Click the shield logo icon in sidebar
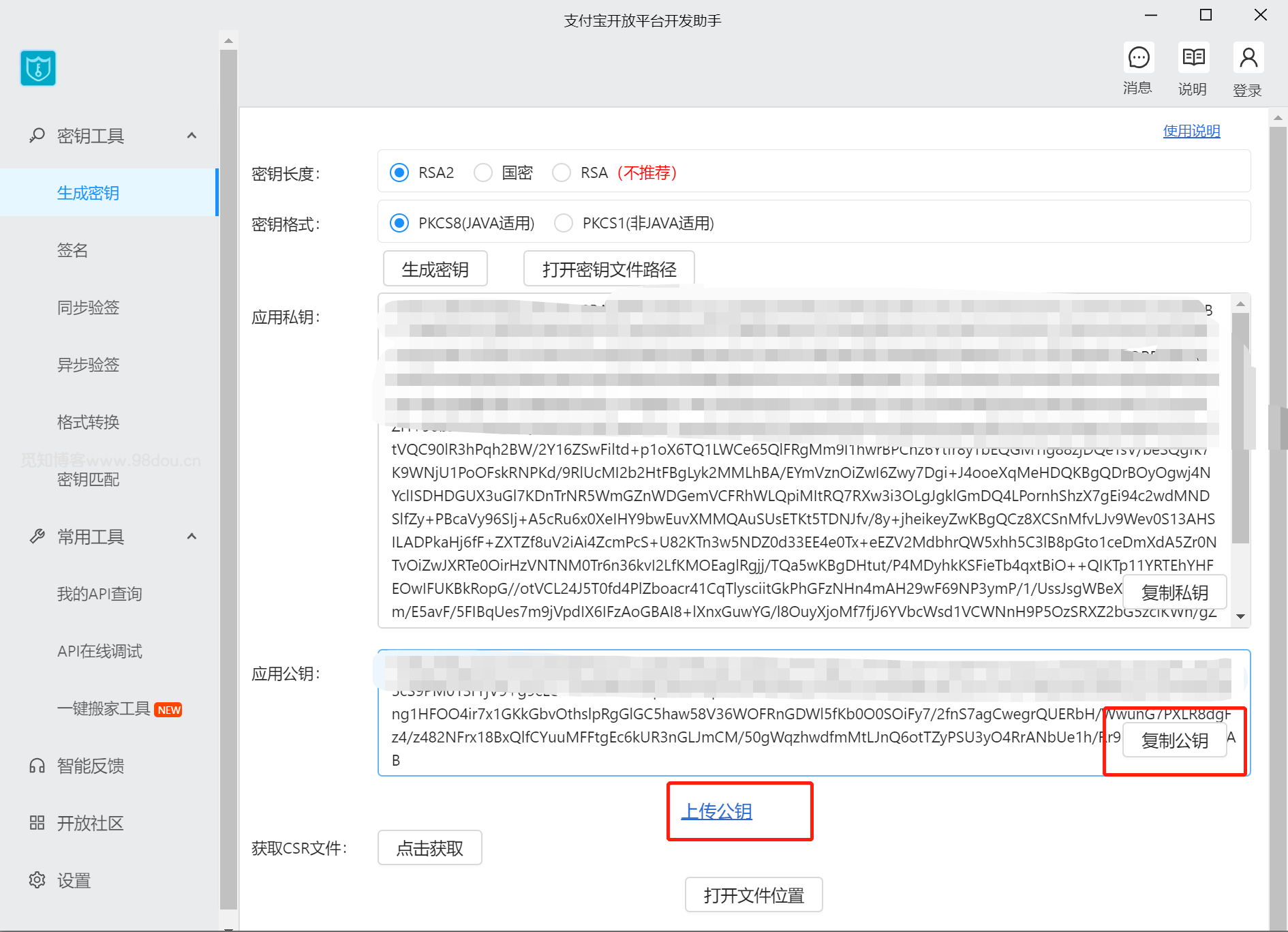Screen dimensions: 1288x932 38,68
